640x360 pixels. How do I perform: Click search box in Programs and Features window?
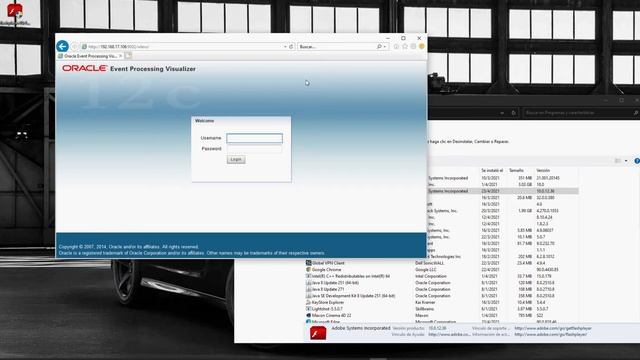pyautogui.click(x=579, y=113)
